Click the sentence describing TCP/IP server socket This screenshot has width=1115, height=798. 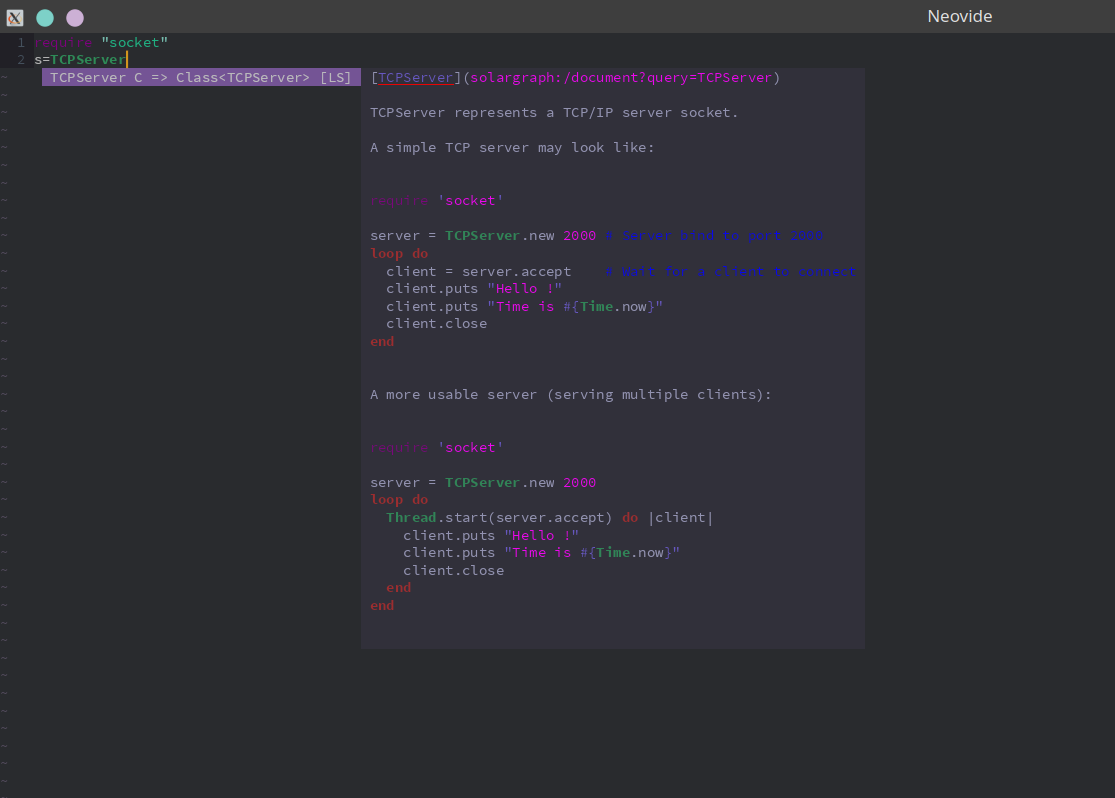click(x=556, y=112)
